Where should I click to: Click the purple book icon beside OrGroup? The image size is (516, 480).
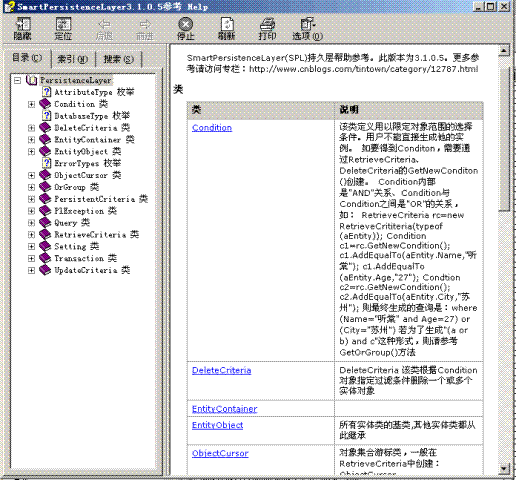[45, 187]
